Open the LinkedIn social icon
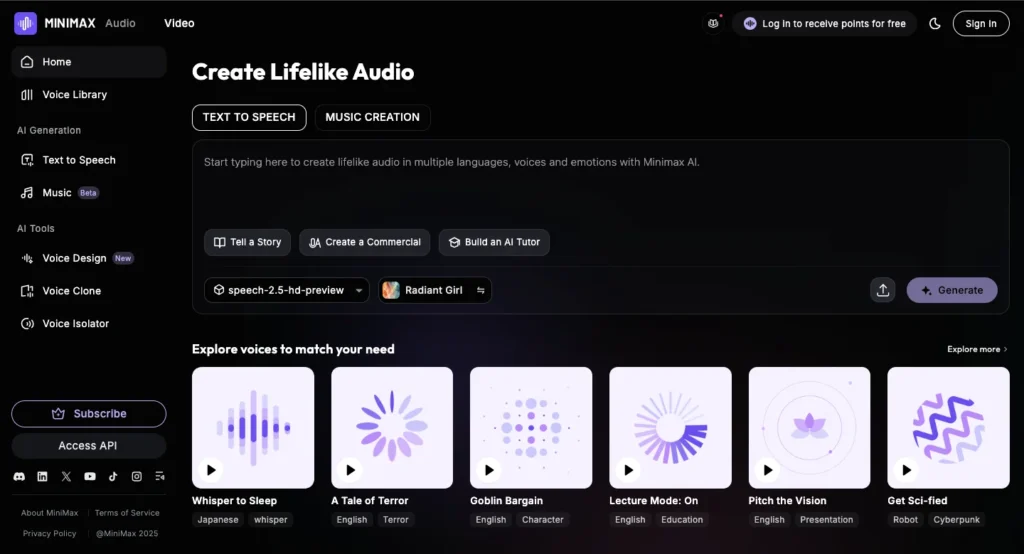 point(42,477)
